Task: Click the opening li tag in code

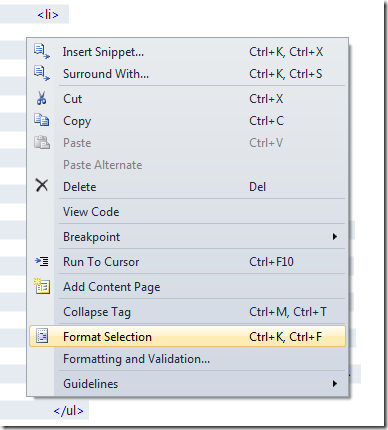Action: 48,15
